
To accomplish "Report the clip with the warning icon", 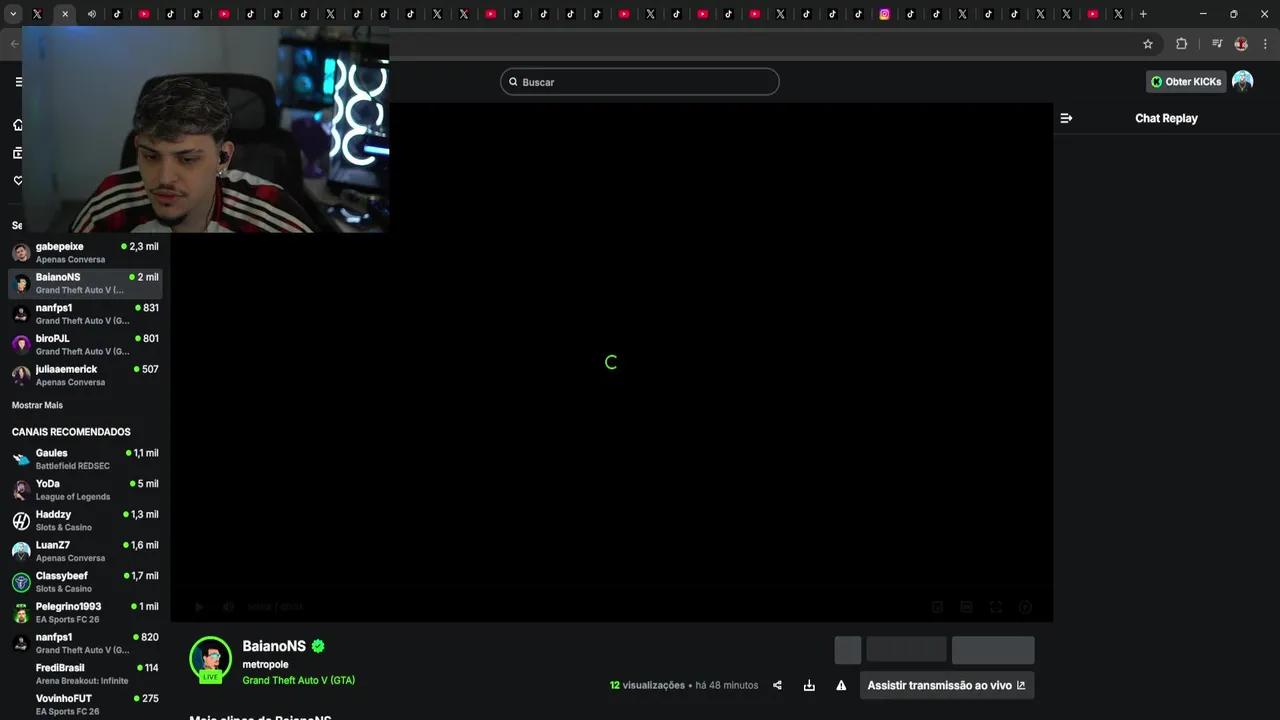I will tap(841, 685).
